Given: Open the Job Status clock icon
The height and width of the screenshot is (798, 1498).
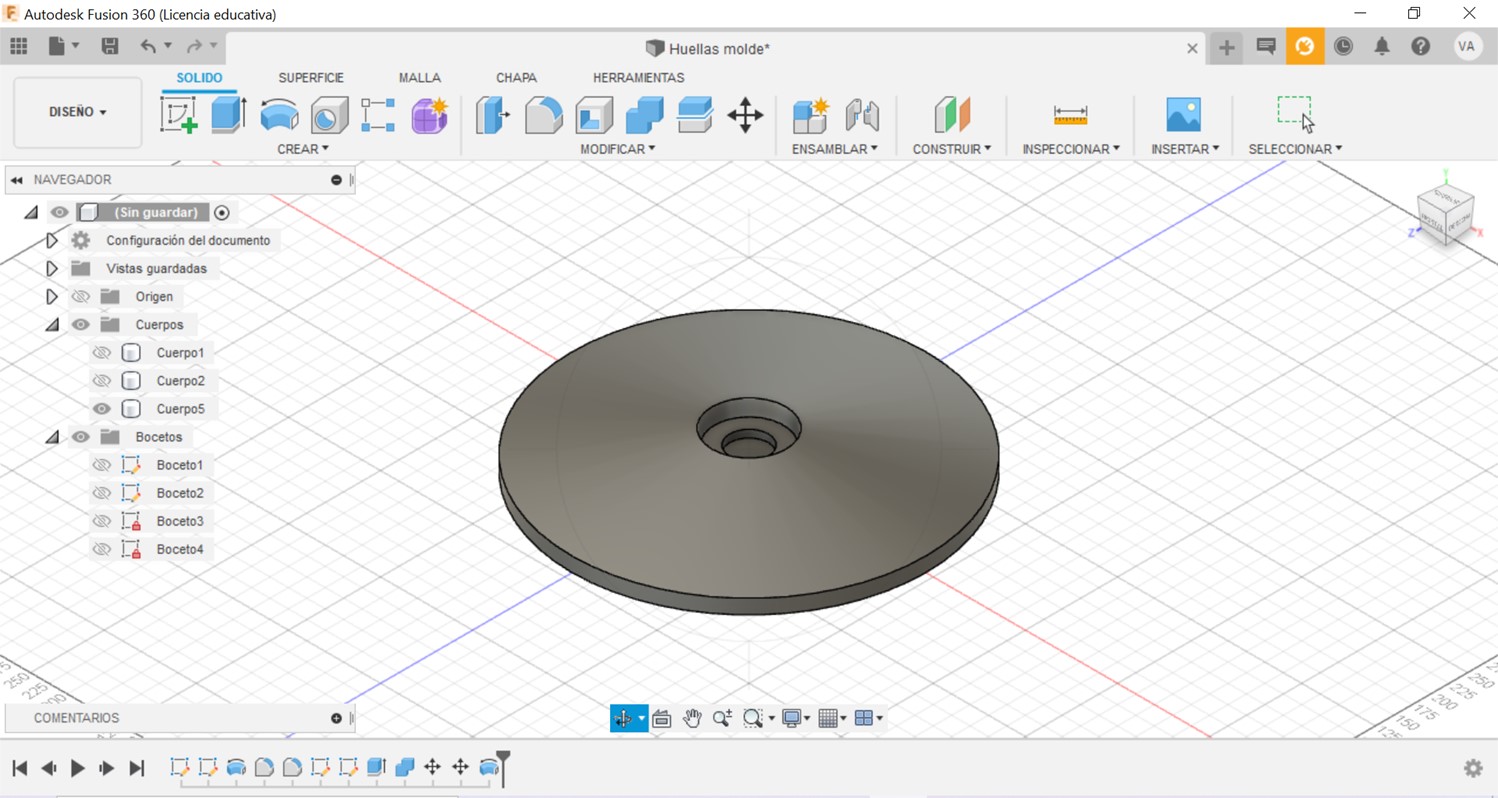Looking at the screenshot, I should (1343, 46).
